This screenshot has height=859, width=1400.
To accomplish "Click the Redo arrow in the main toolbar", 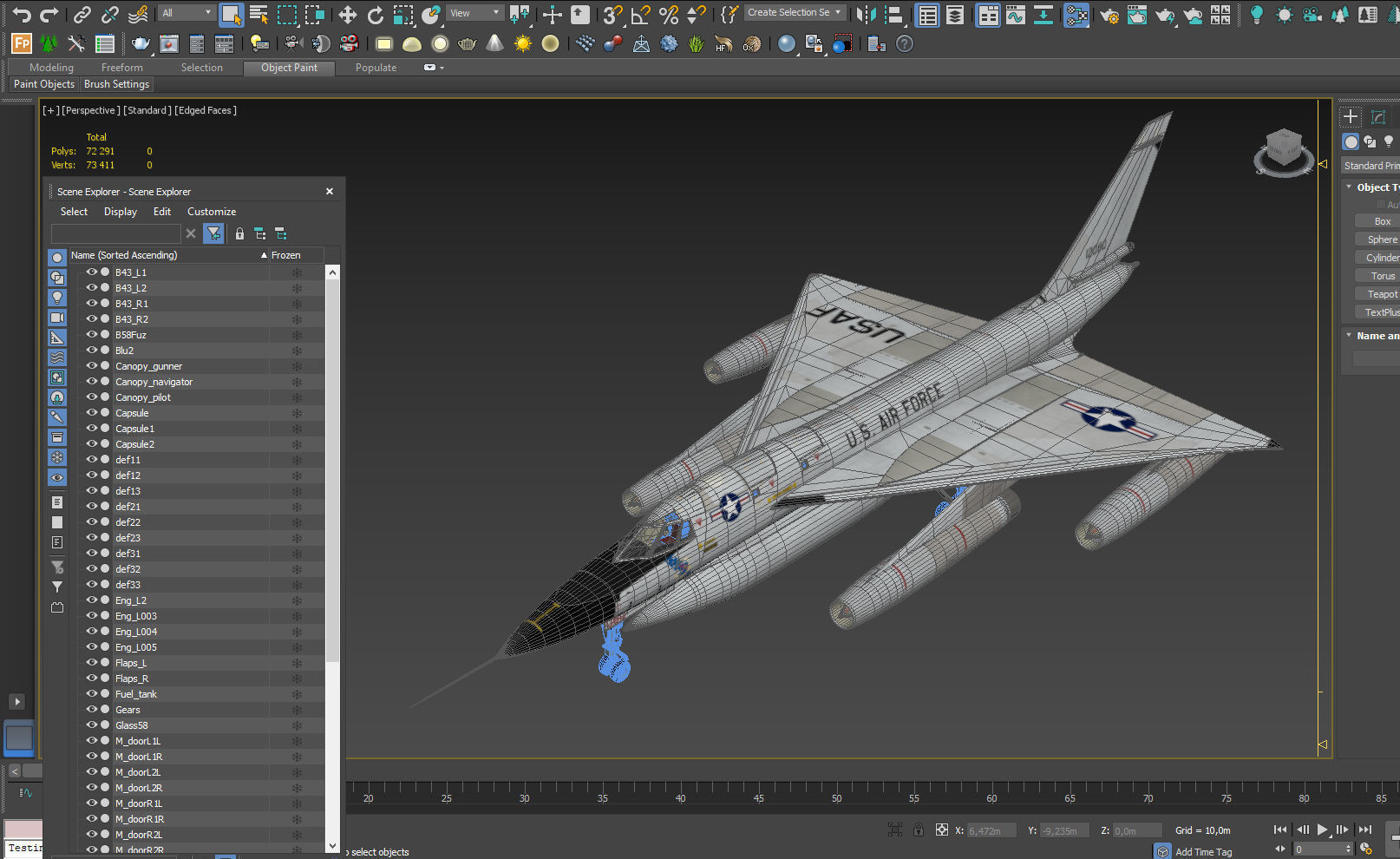I will pos(49,14).
